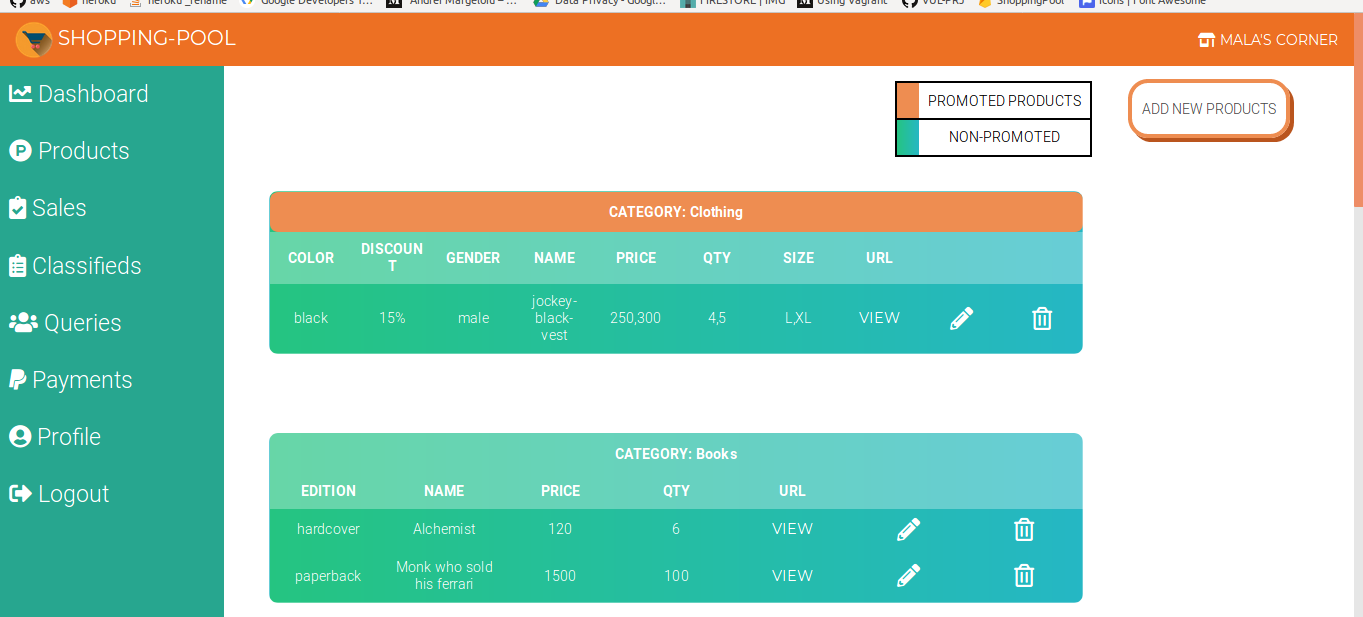
Task: Click the Dashboard chart icon in sidebar
Action: coord(20,93)
